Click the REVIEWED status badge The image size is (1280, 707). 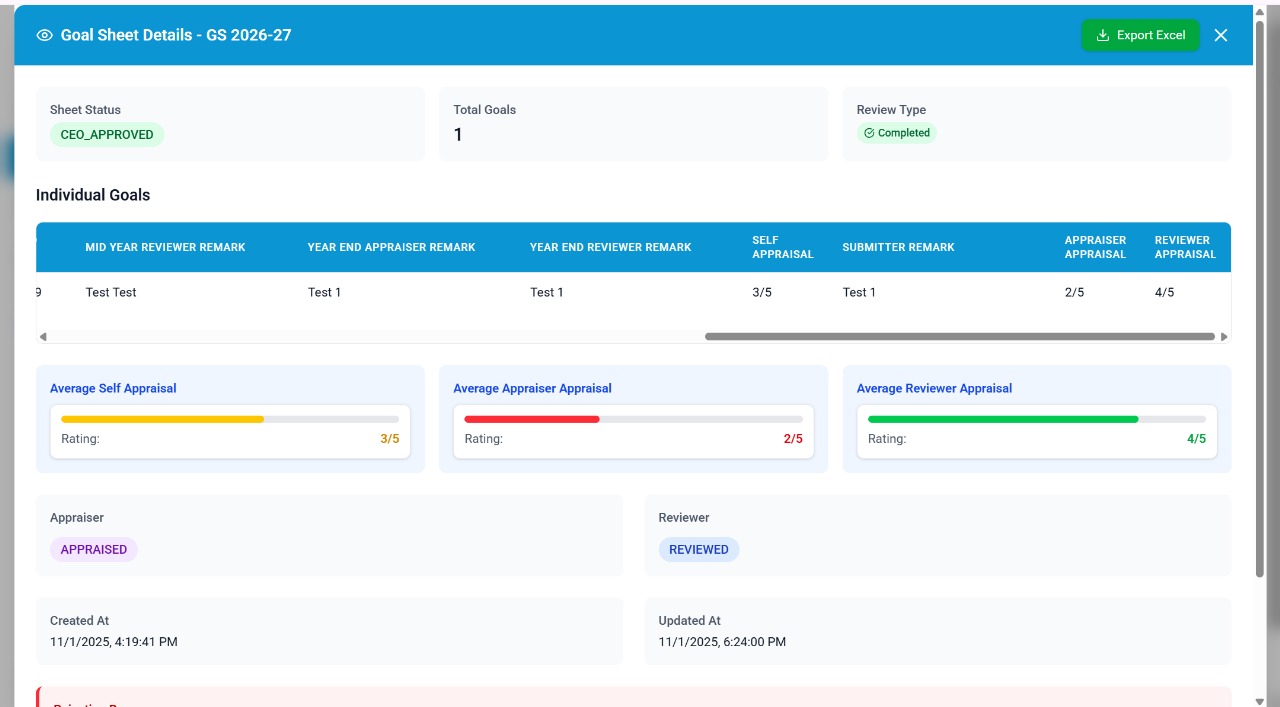click(x=698, y=549)
